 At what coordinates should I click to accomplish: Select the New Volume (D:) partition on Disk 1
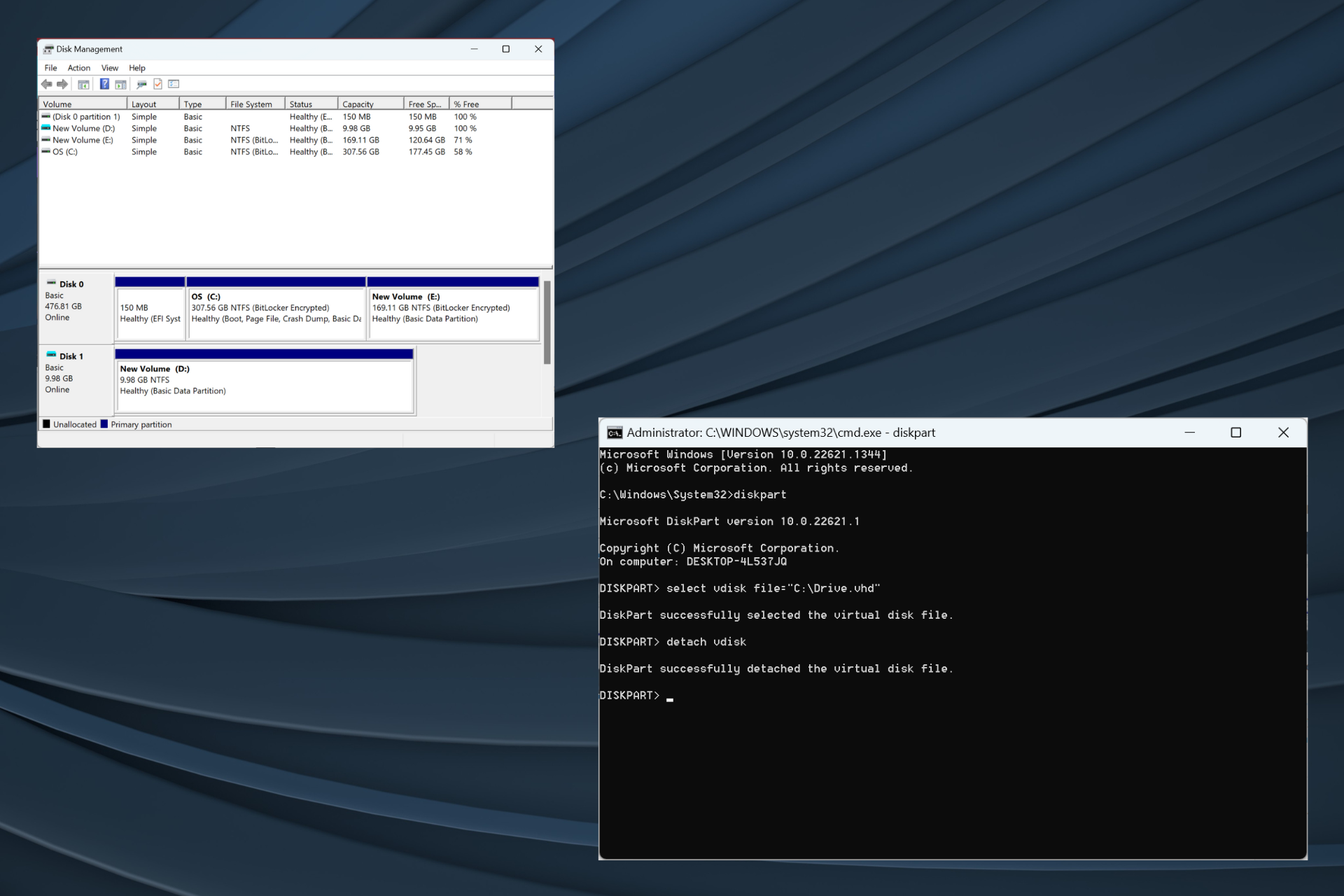(264, 381)
